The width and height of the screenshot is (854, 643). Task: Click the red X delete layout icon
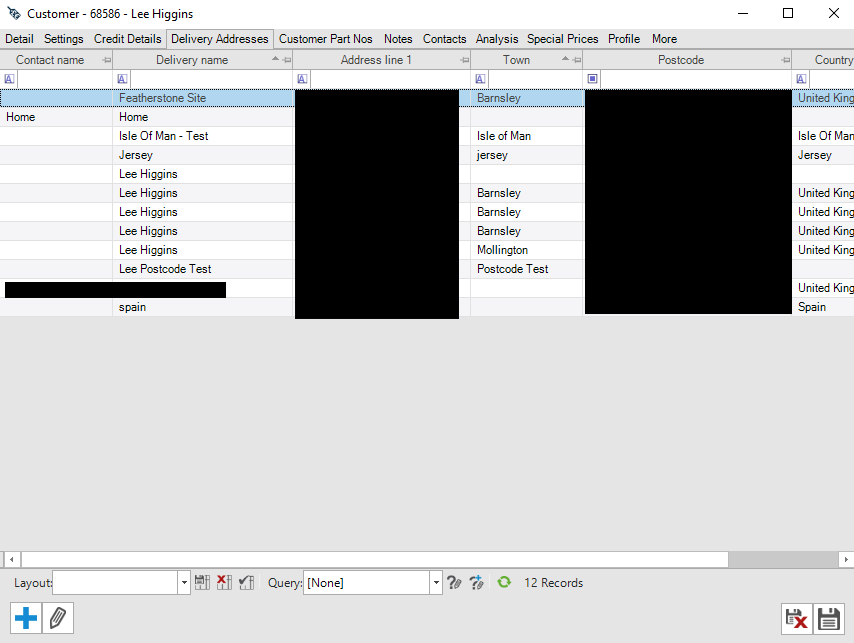pos(224,581)
